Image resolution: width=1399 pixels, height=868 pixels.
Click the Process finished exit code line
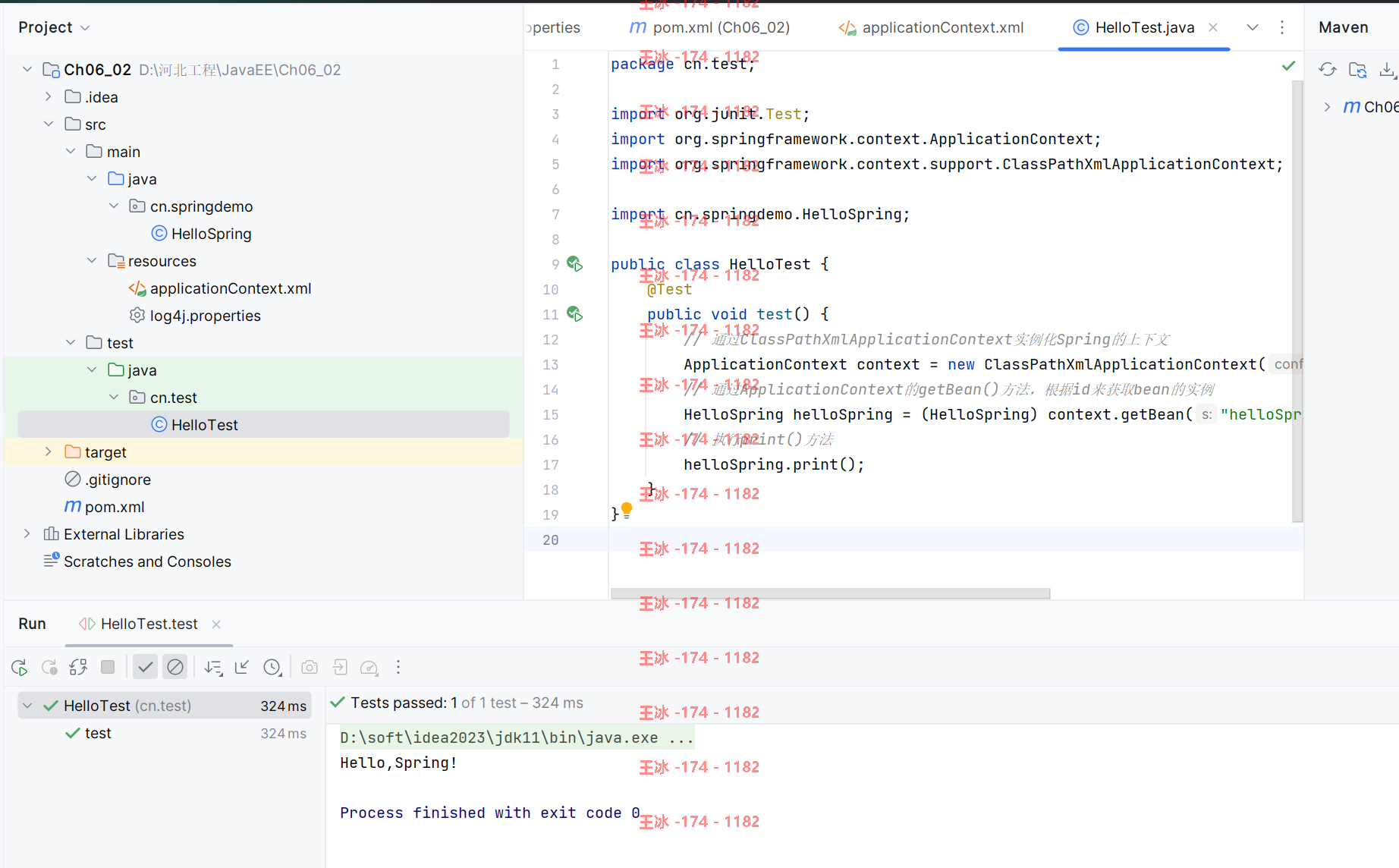click(490, 813)
